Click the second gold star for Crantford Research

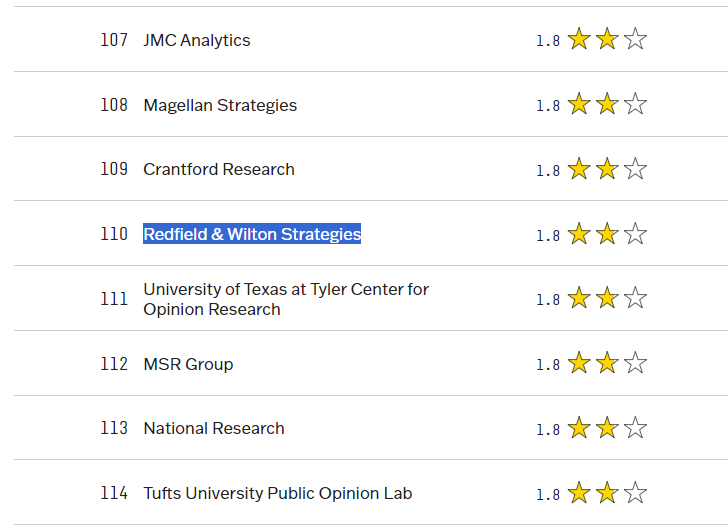click(x=607, y=169)
